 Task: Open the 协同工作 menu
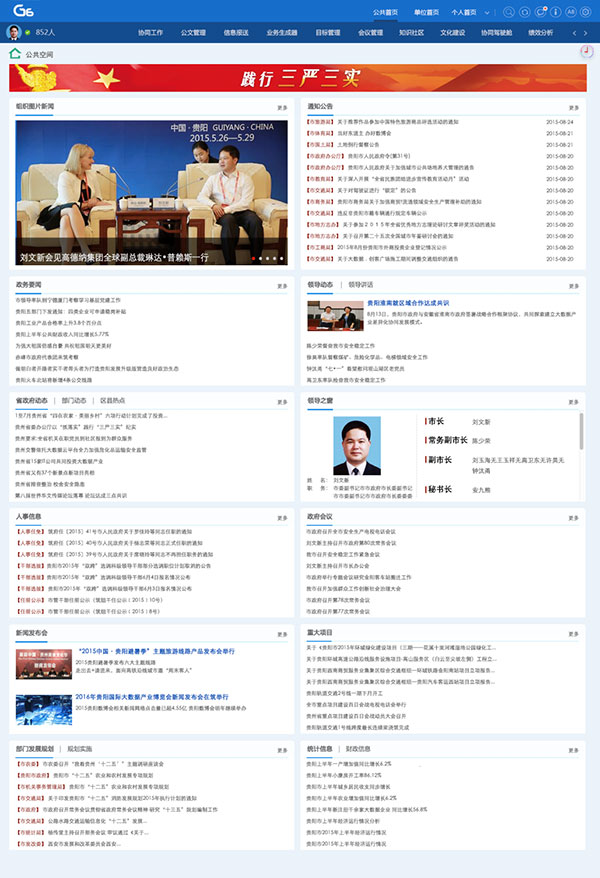point(151,32)
